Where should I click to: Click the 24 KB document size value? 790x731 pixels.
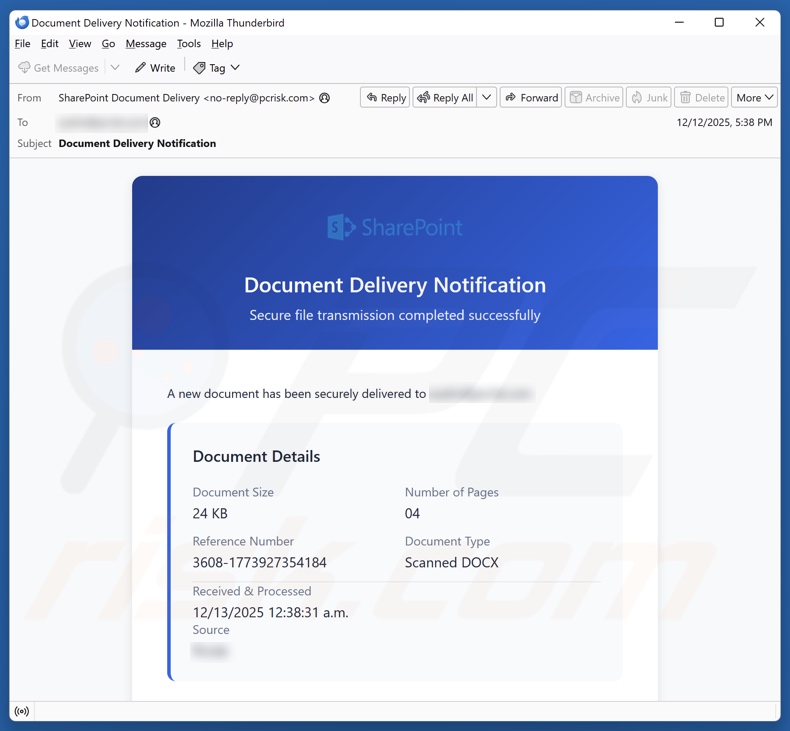point(210,513)
